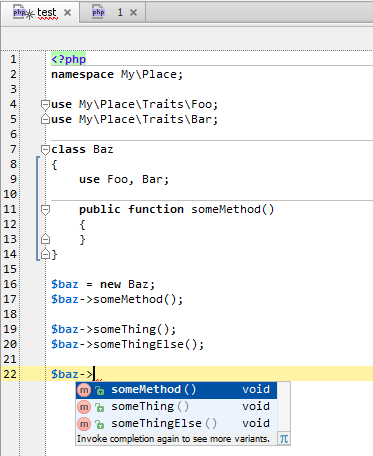Click the fold end marker at line 5
373x456 pixels.
tap(45, 119)
